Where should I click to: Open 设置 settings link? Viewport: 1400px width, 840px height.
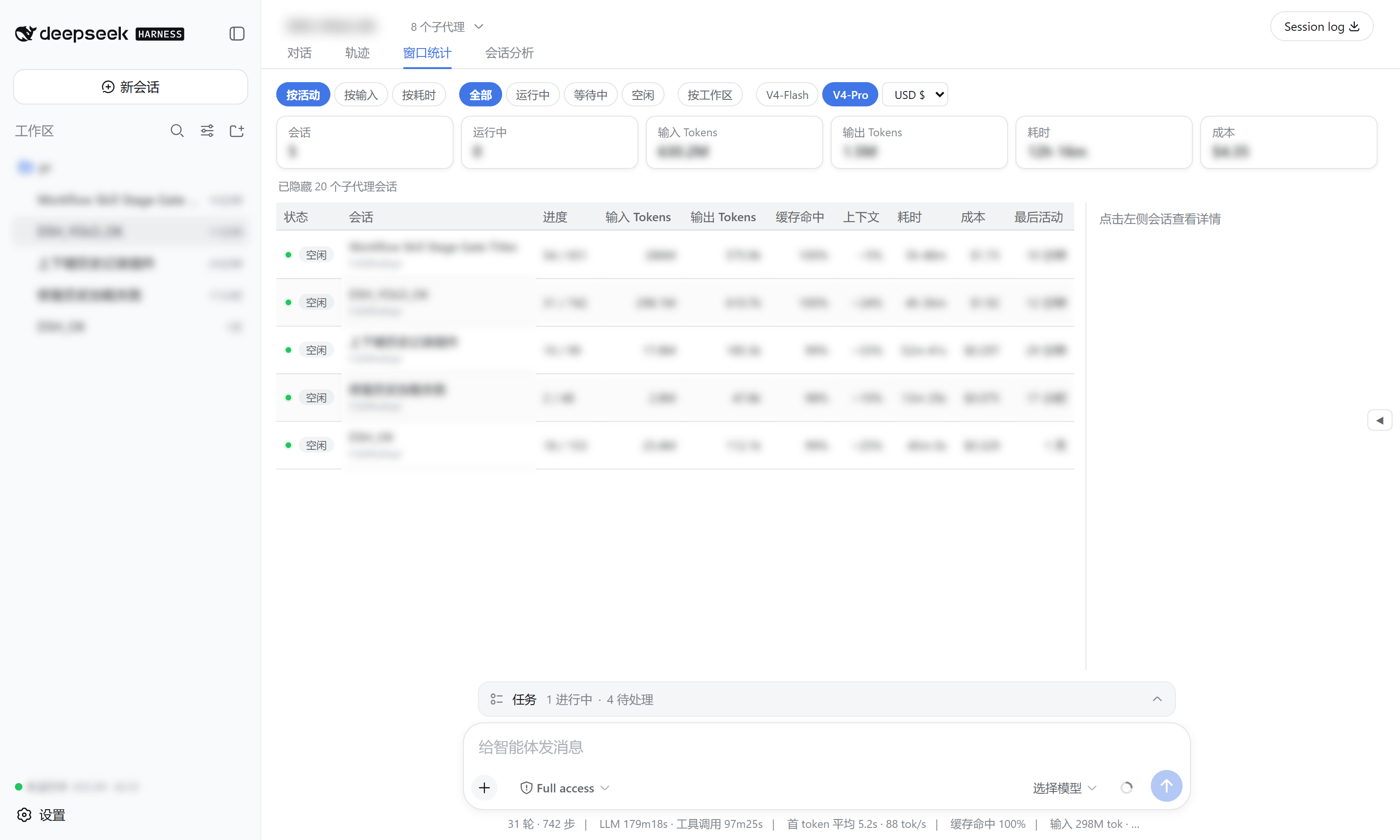point(52,814)
